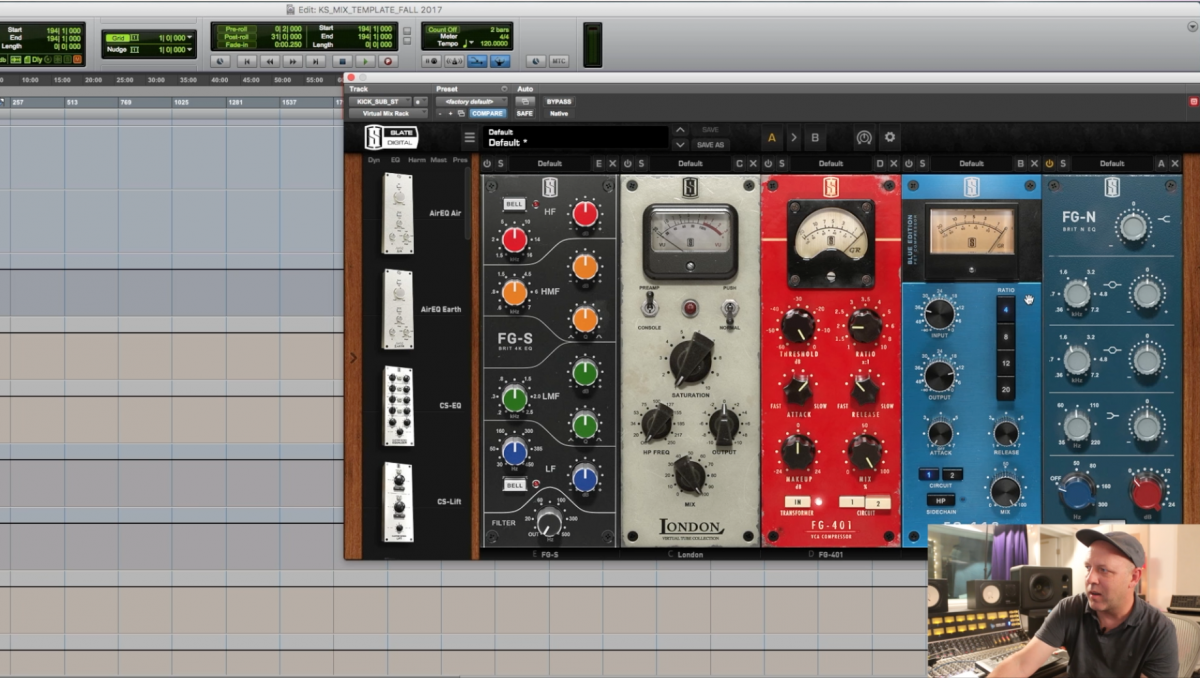Click the MTC icon in the transport toolbar

point(558,61)
